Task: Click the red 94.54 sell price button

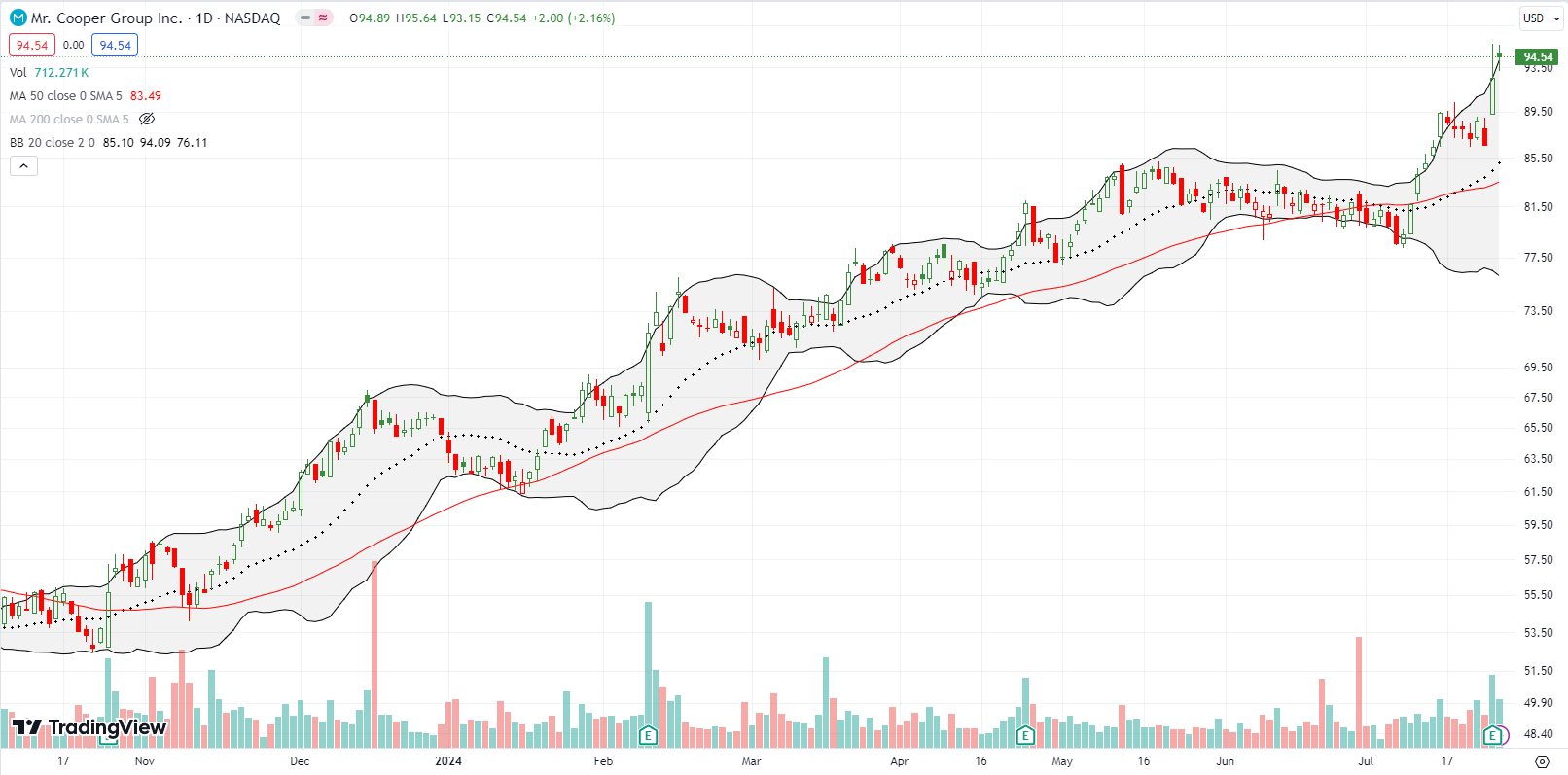Action: [x=32, y=45]
